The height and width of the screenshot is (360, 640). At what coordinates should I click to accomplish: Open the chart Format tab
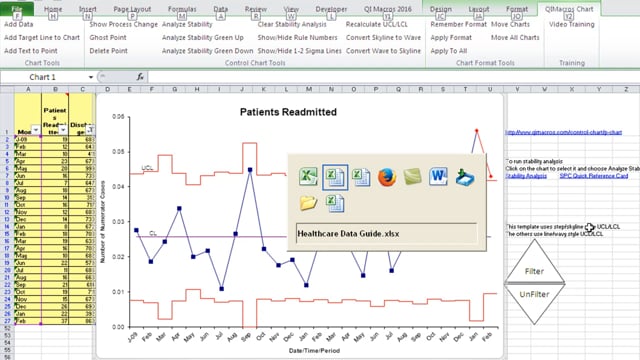517,9
